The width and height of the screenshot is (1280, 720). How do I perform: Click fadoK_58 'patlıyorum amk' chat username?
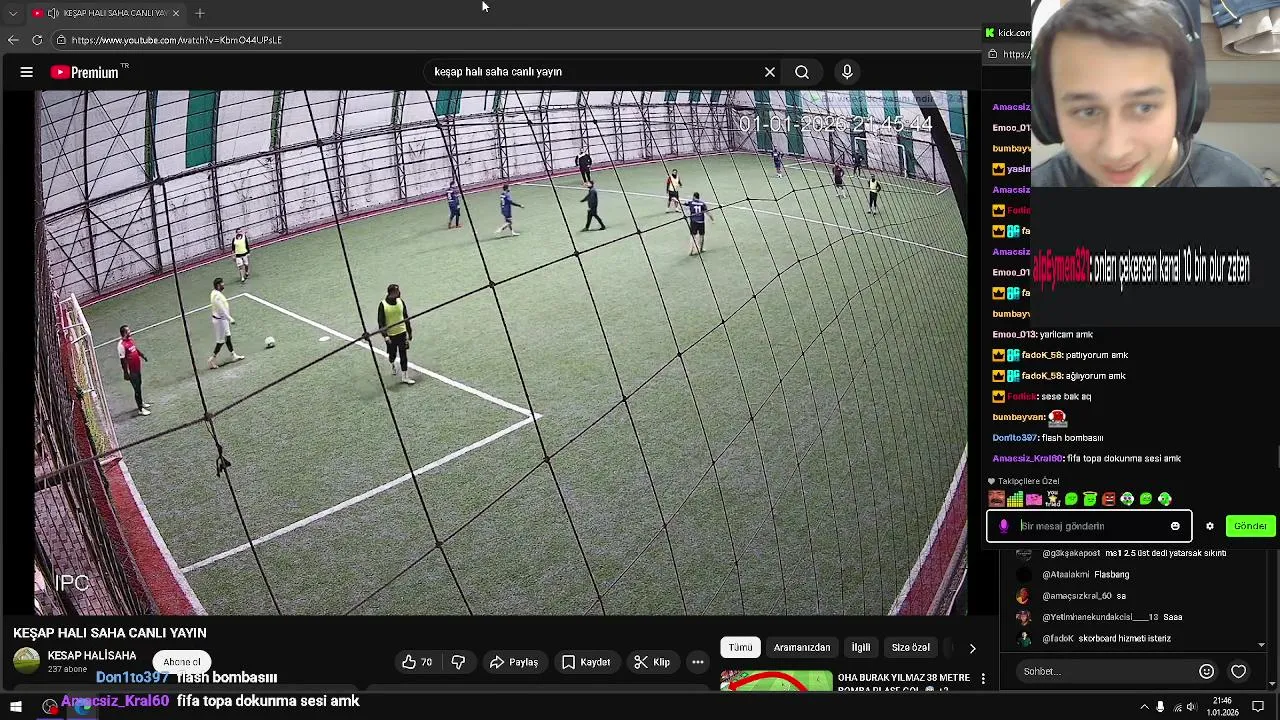click(x=1042, y=355)
